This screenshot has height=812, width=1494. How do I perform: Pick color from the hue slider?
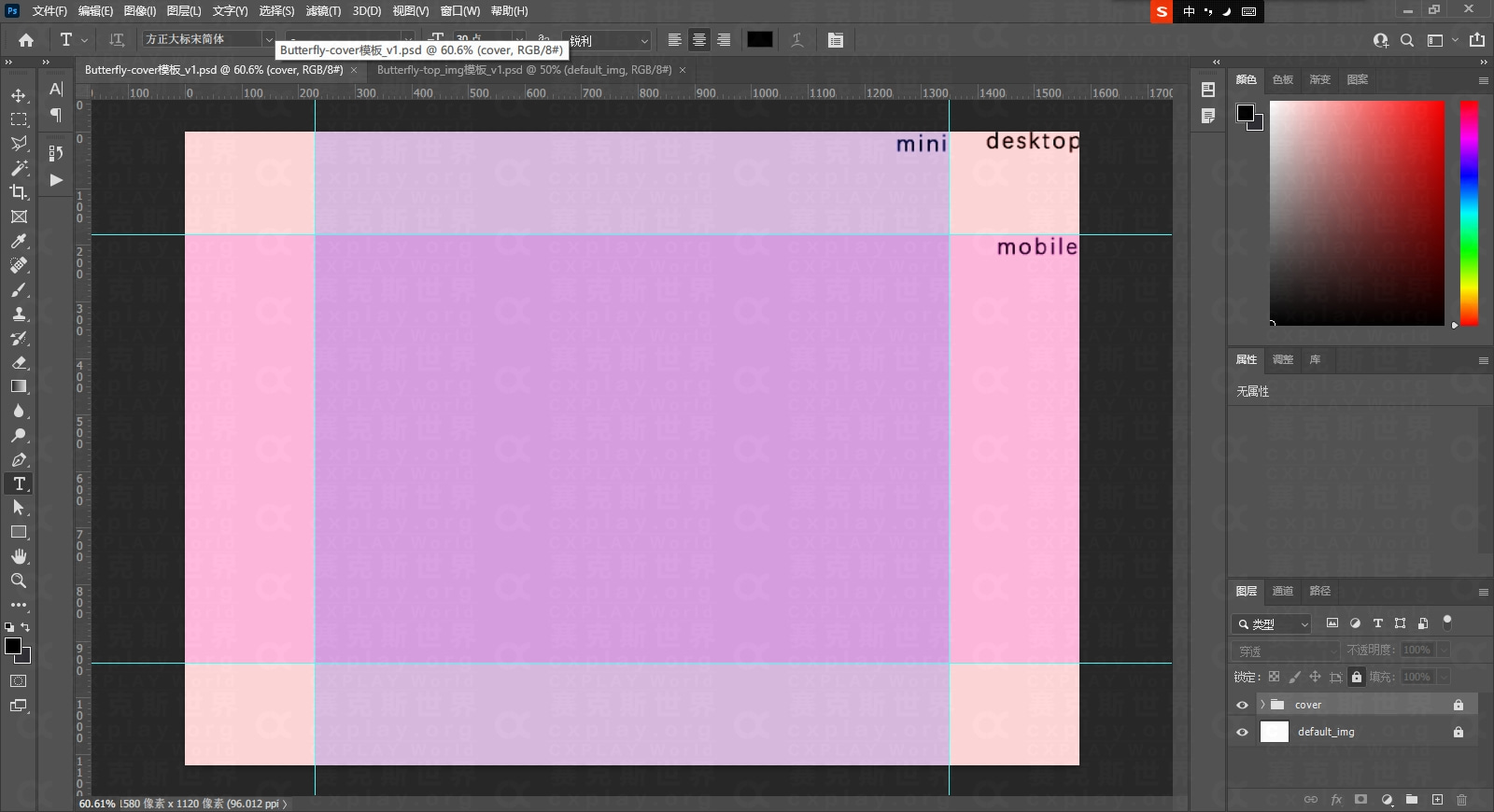[1469, 214]
